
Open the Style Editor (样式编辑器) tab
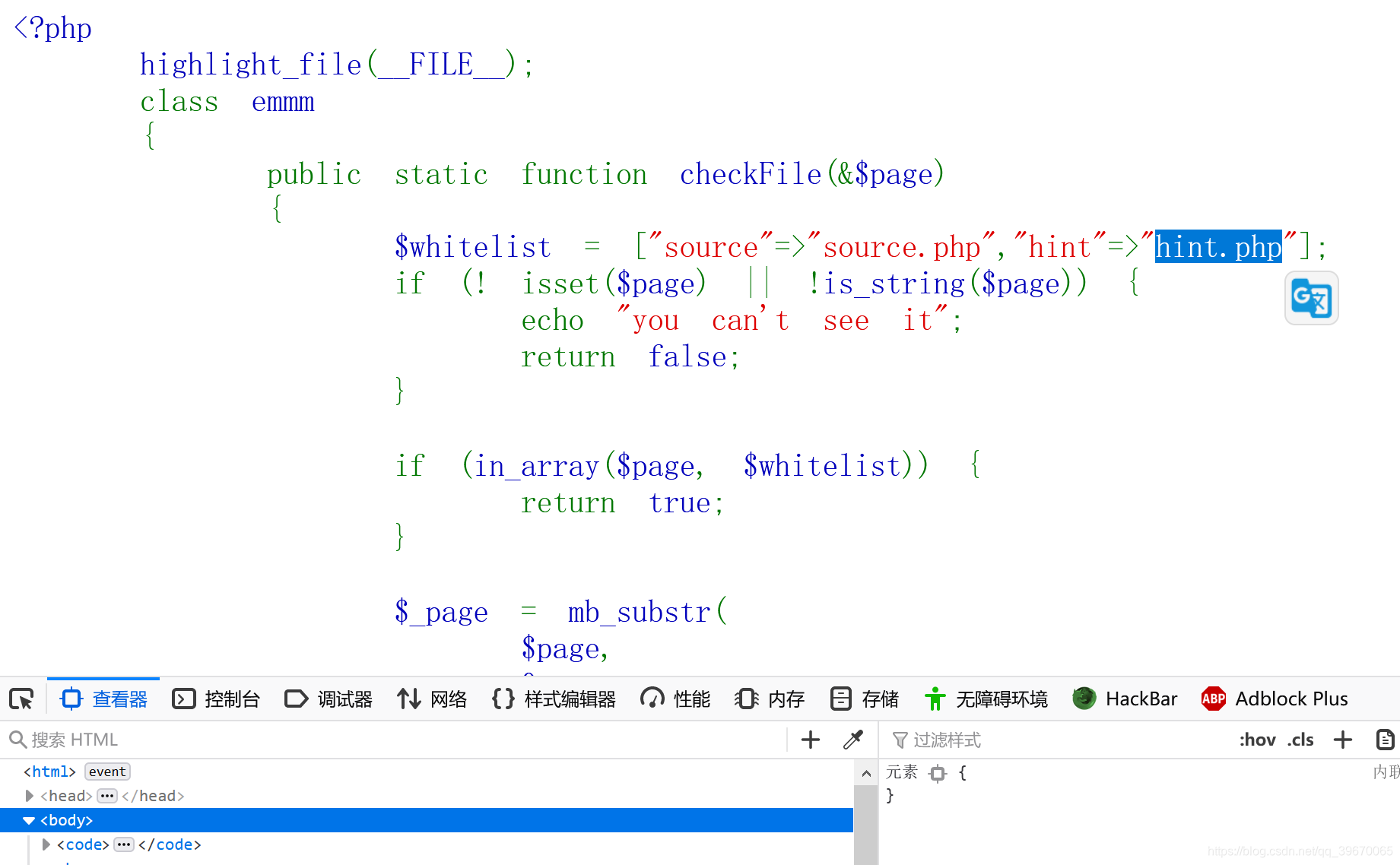[x=554, y=699]
